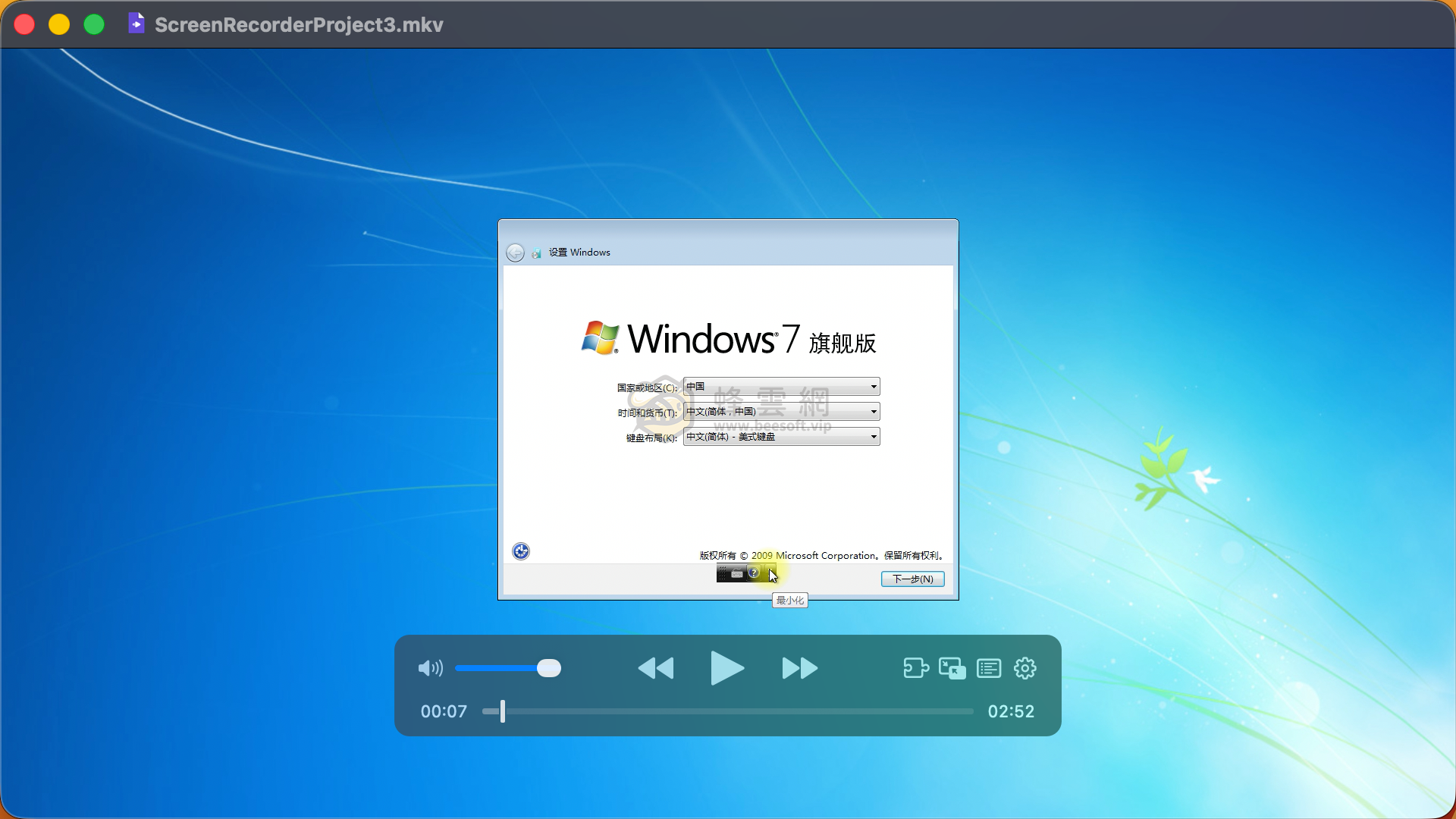The height and width of the screenshot is (819, 1456).
Task: Open the player settings gear icon
Action: (x=1025, y=668)
